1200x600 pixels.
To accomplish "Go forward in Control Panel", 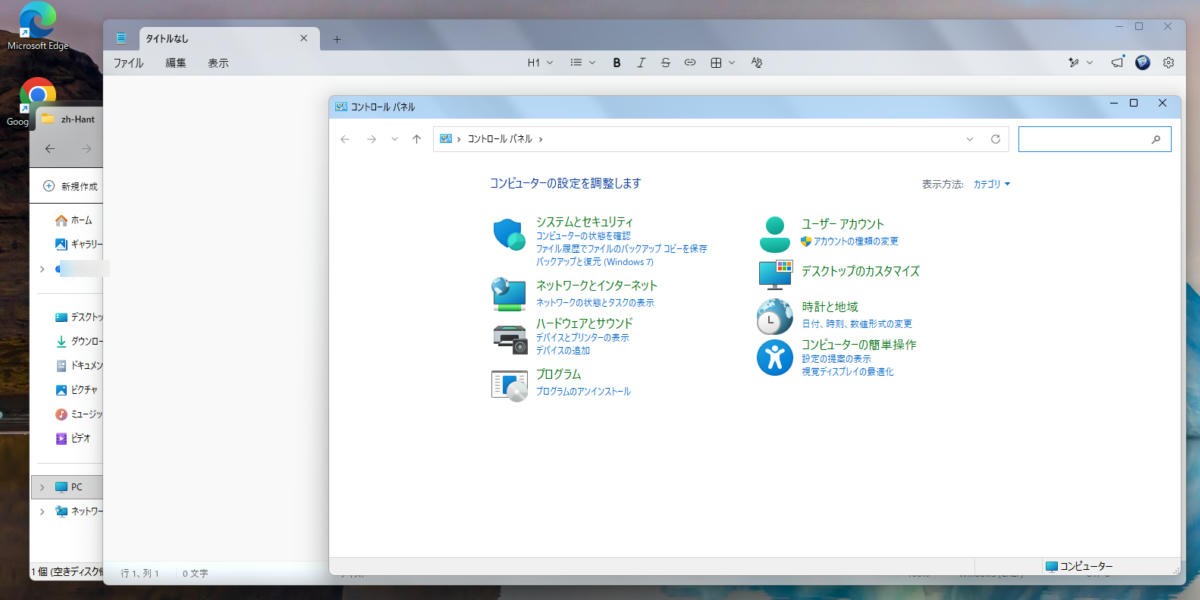I will point(371,139).
